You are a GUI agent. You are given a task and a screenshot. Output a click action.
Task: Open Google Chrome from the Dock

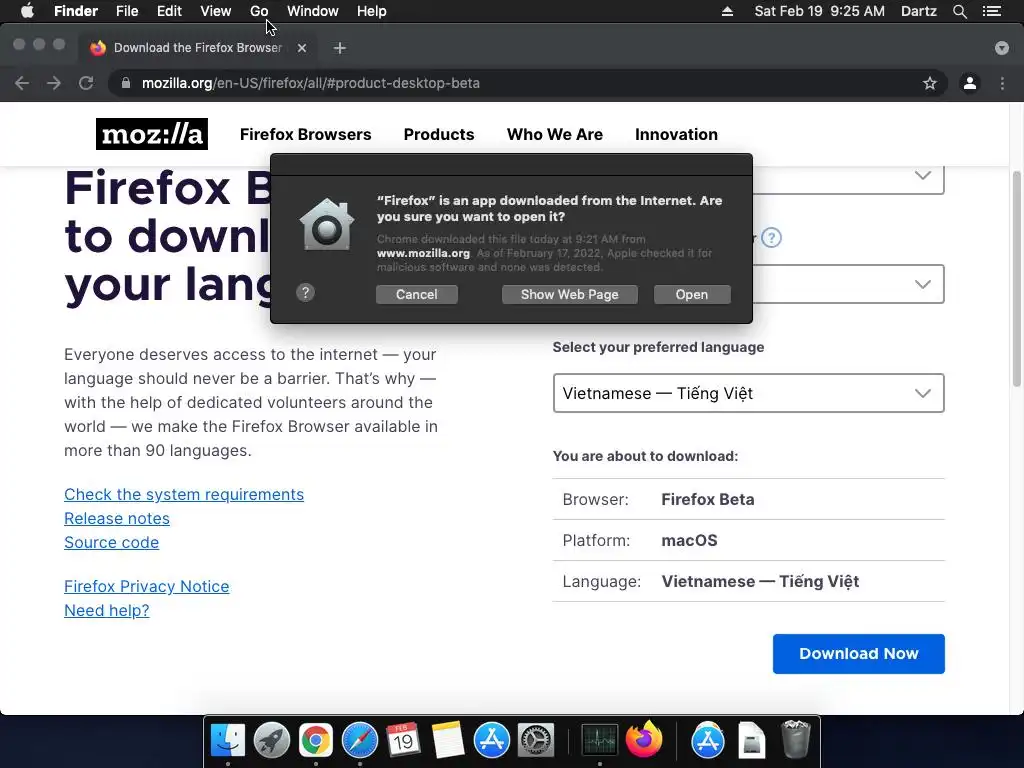[x=315, y=741]
